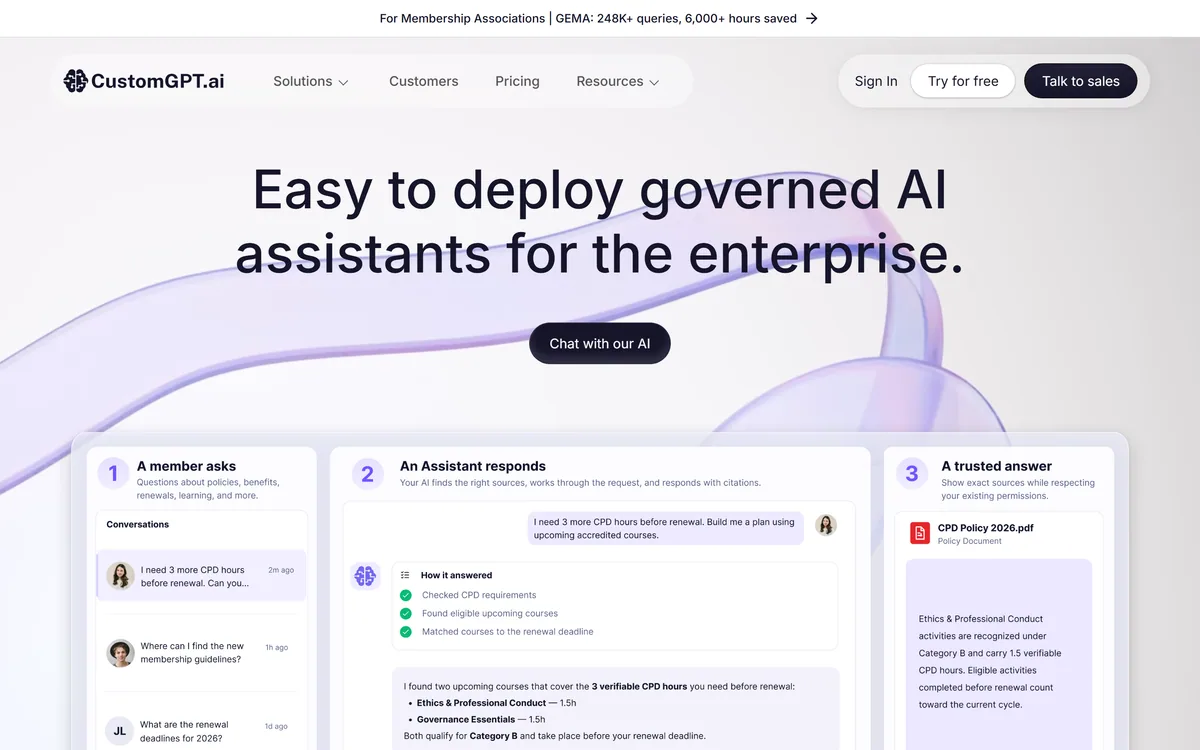Open the Resources nav item
This screenshot has width=1200, height=750.
[618, 81]
